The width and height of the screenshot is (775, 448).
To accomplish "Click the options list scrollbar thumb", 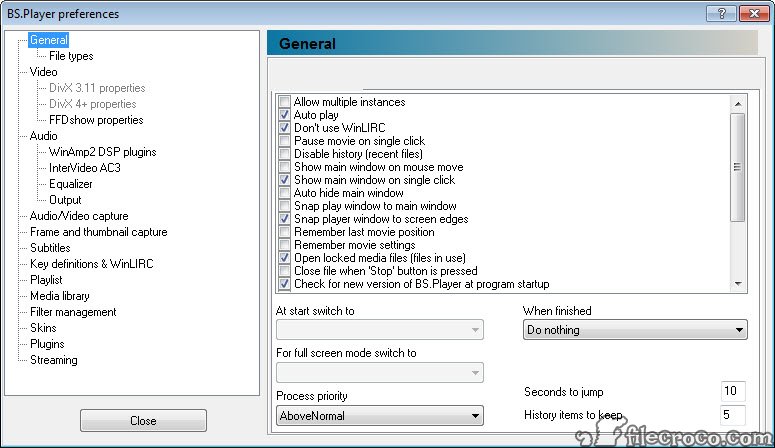I will tap(737, 167).
